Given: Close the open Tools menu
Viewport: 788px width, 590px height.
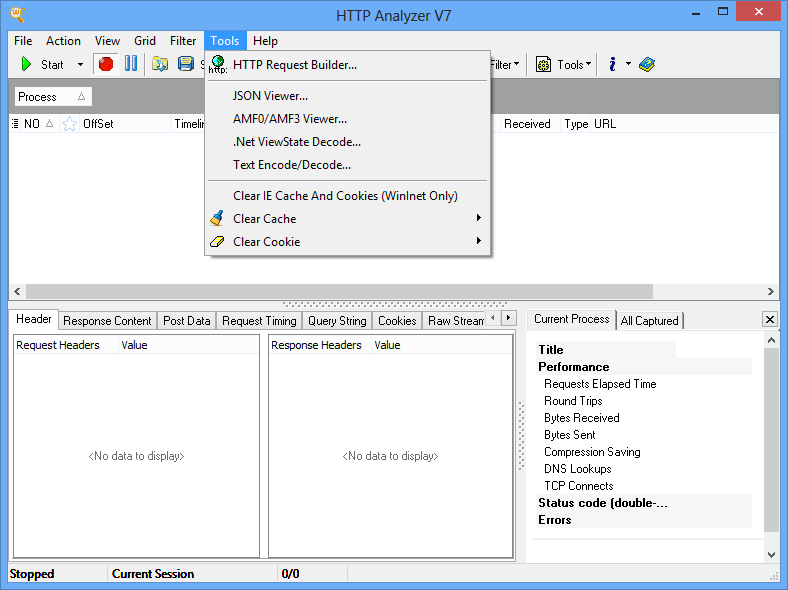Looking at the screenshot, I should click(225, 41).
